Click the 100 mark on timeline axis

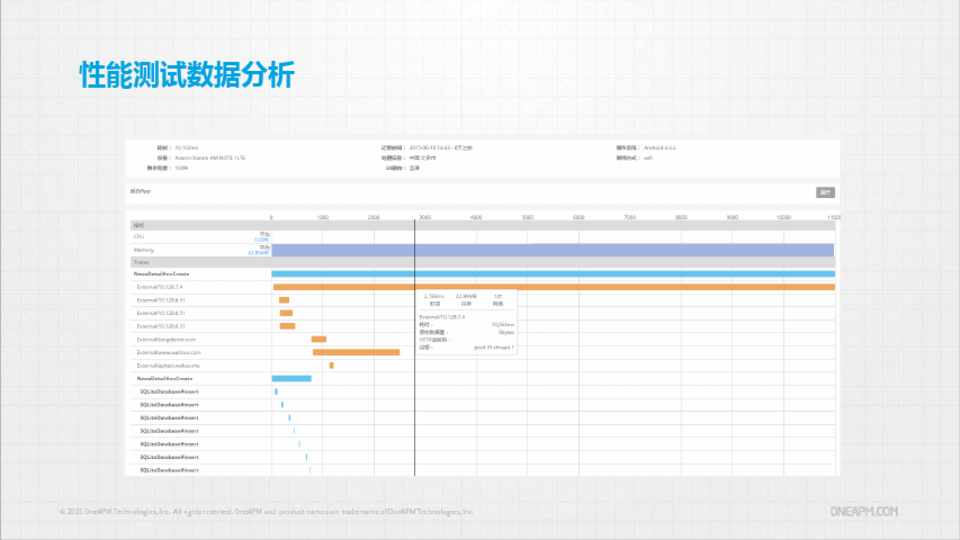click(x=322, y=217)
